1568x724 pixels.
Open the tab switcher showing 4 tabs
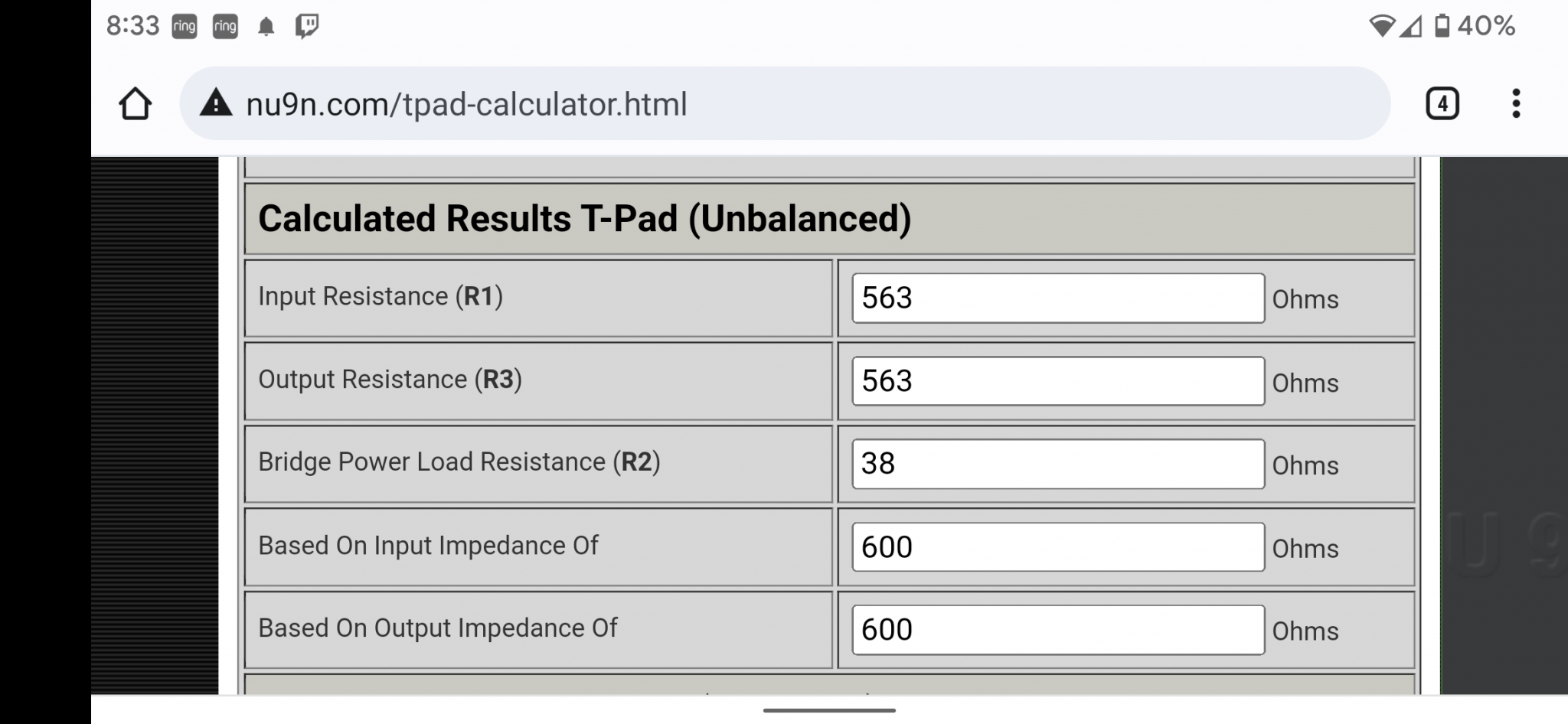tap(1442, 103)
